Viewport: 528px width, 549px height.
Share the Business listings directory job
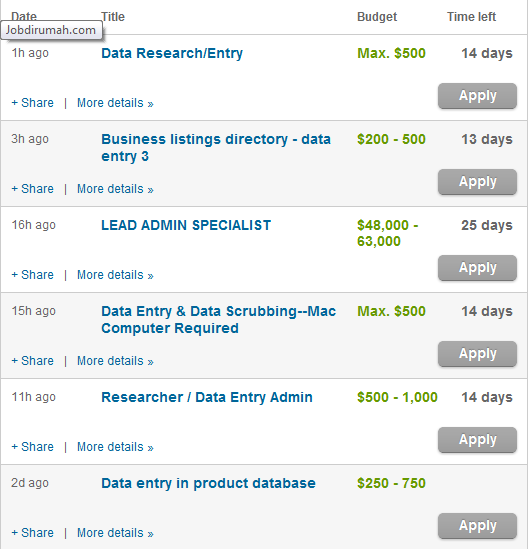click(33, 189)
